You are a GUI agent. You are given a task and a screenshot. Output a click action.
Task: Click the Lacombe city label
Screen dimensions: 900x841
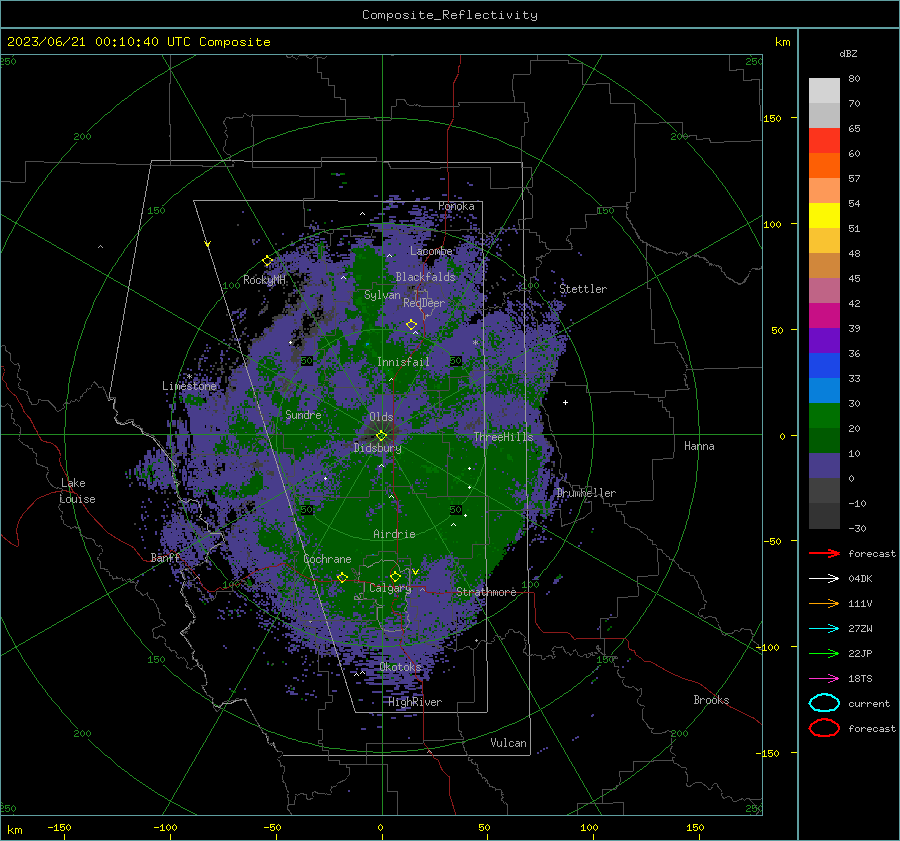431,251
